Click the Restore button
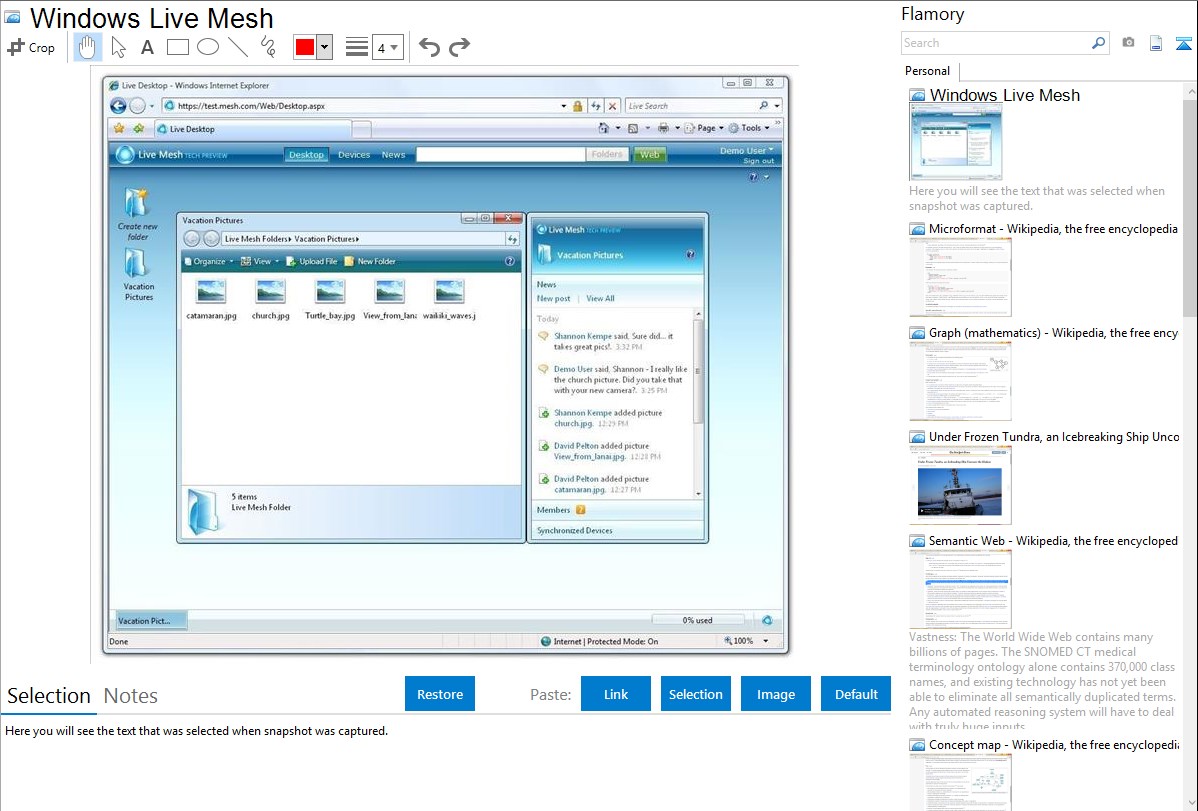Viewport: 1198px width, 811px height. point(440,694)
